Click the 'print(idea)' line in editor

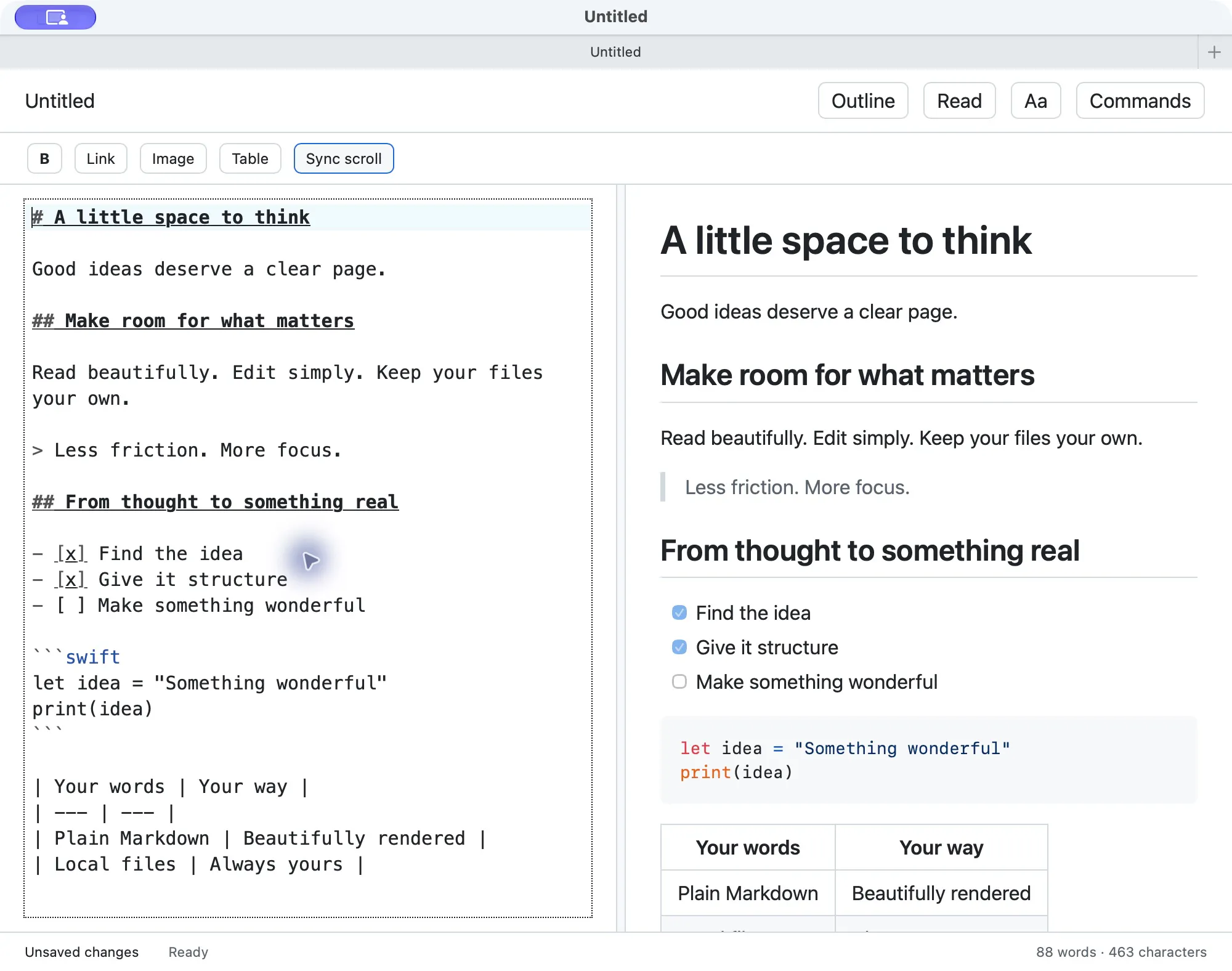[92, 709]
